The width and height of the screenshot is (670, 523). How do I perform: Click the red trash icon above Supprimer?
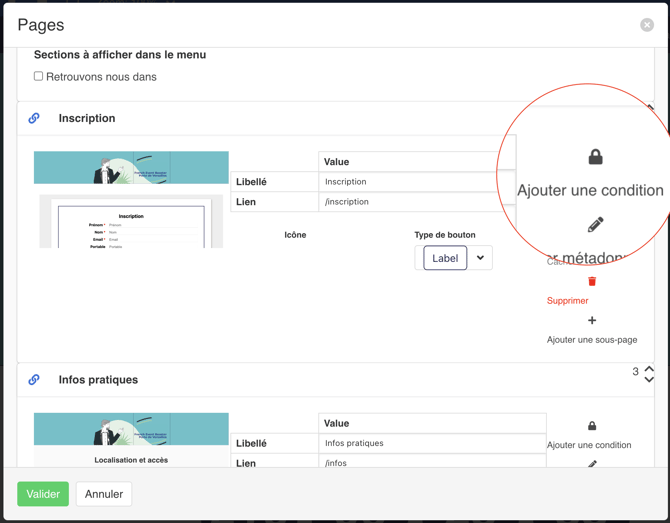tap(592, 282)
